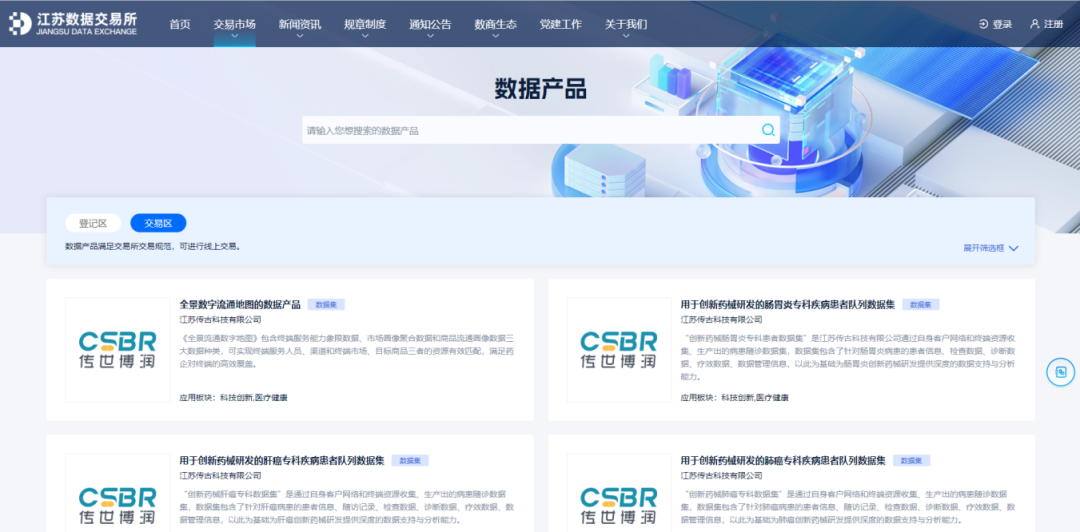Open the 肺癌专科疾病患者队列数据集 title link

point(783,461)
